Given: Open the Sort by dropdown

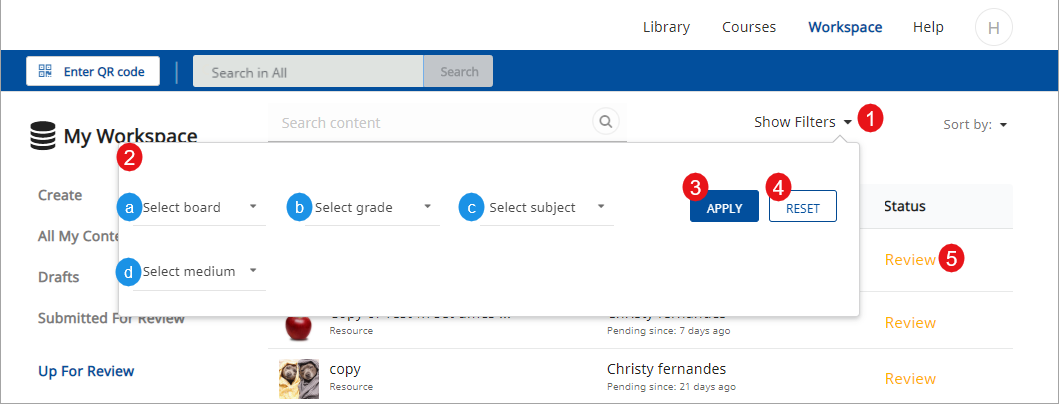Looking at the screenshot, I should point(975,125).
